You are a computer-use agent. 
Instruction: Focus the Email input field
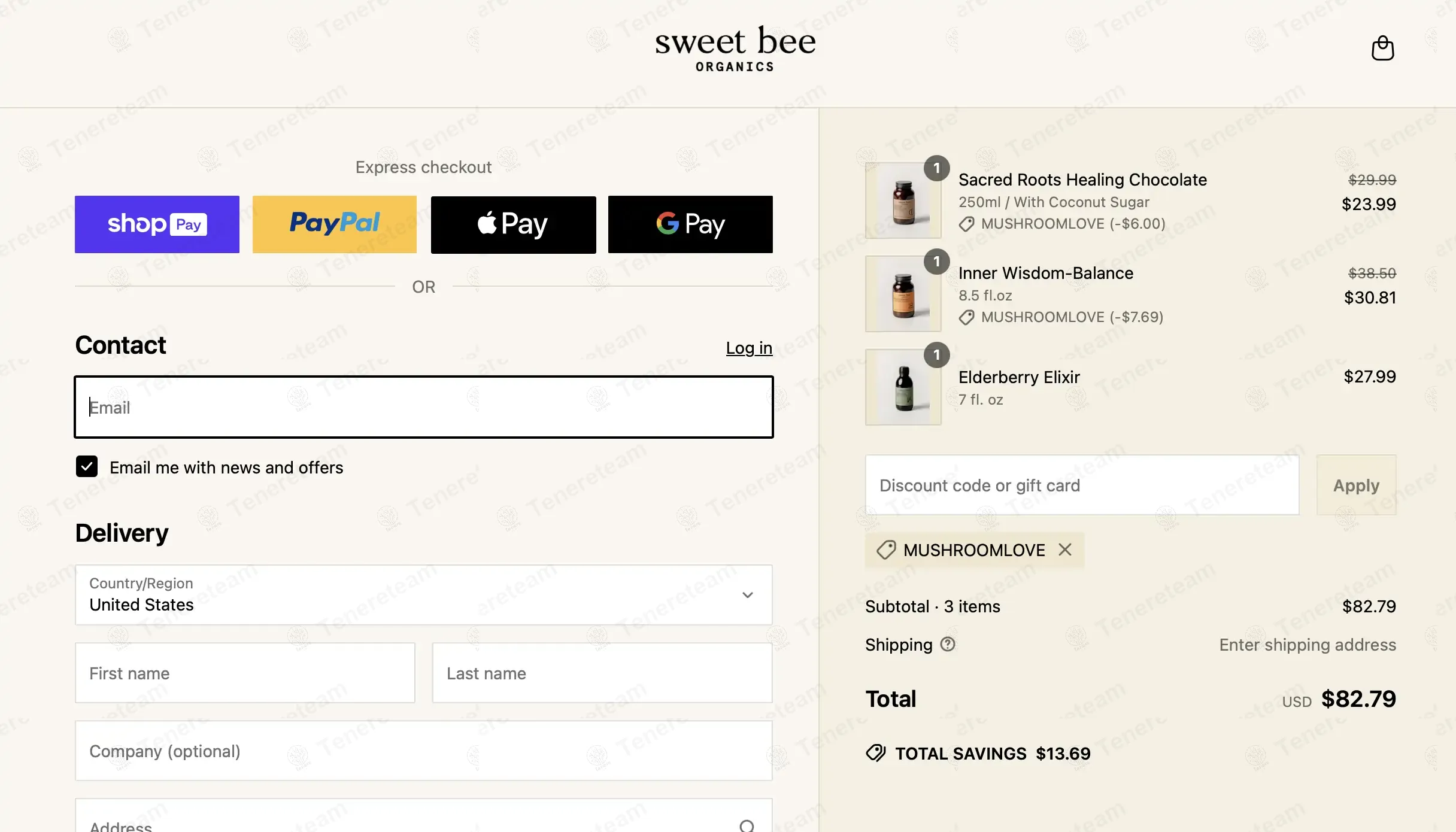[423, 407]
